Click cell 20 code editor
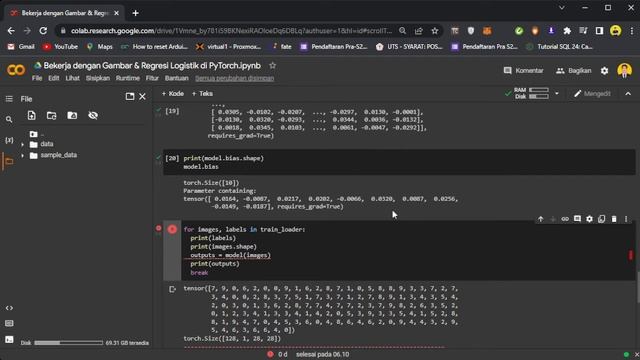This screenshot has width=640, height=360. (x=408, y=162)
